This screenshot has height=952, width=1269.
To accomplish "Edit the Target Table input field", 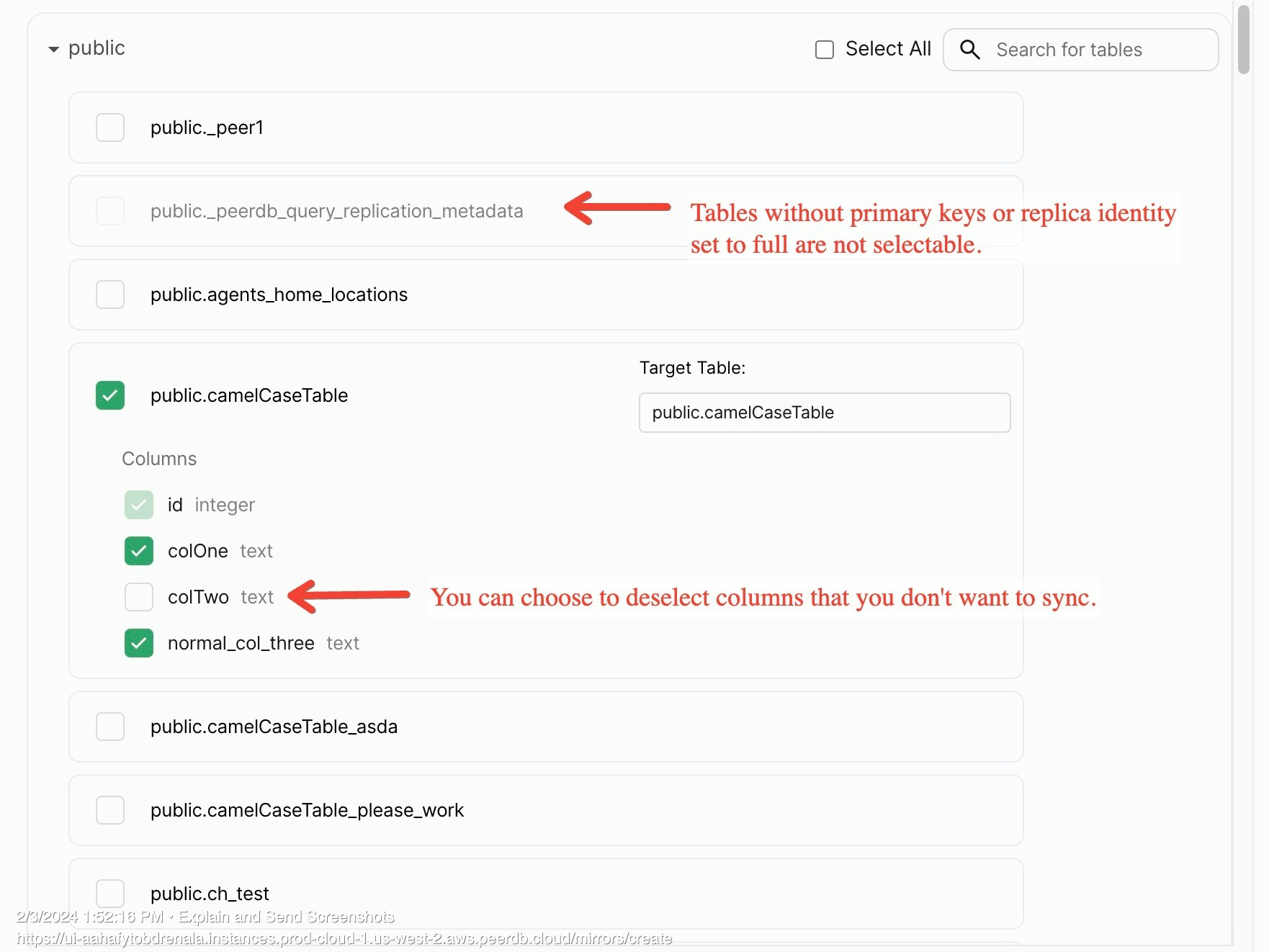I will click(825, 413).
